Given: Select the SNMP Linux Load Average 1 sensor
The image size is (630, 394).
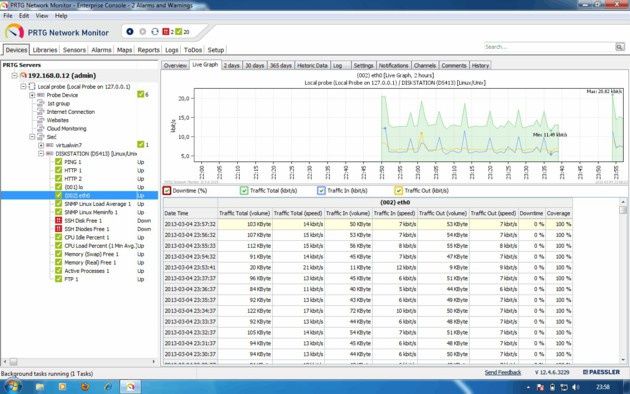Looking at the screenshot, I should 98,204.
